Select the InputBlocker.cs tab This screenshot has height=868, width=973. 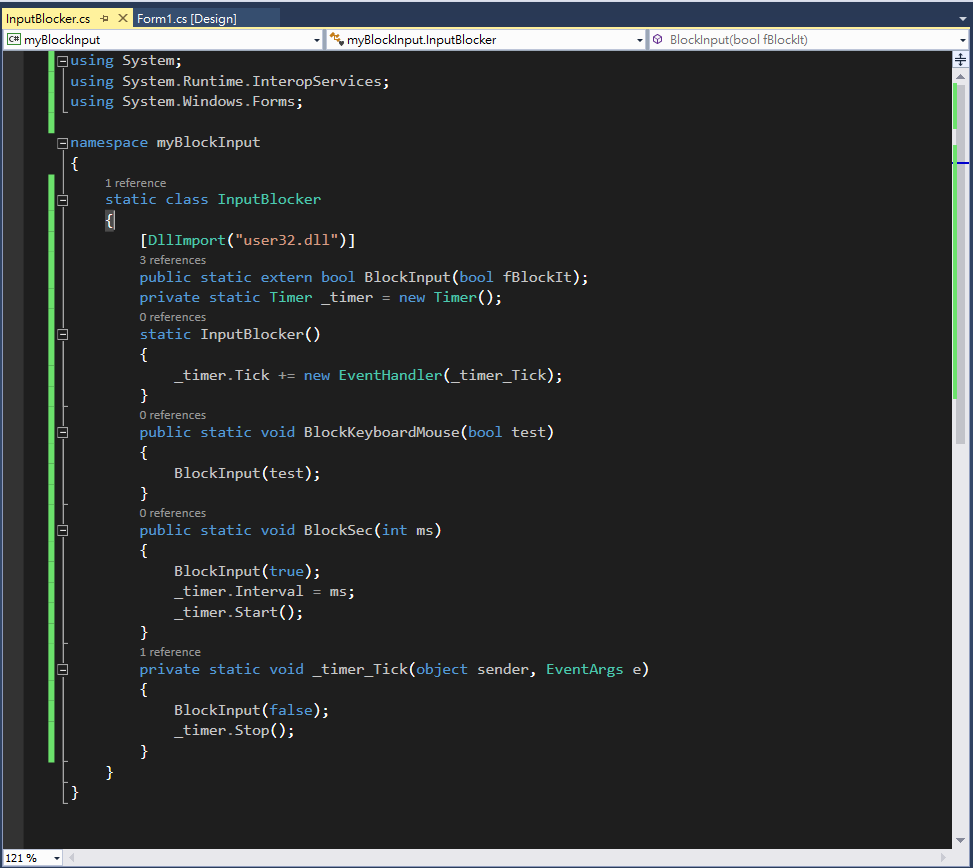tap(50, 17)
